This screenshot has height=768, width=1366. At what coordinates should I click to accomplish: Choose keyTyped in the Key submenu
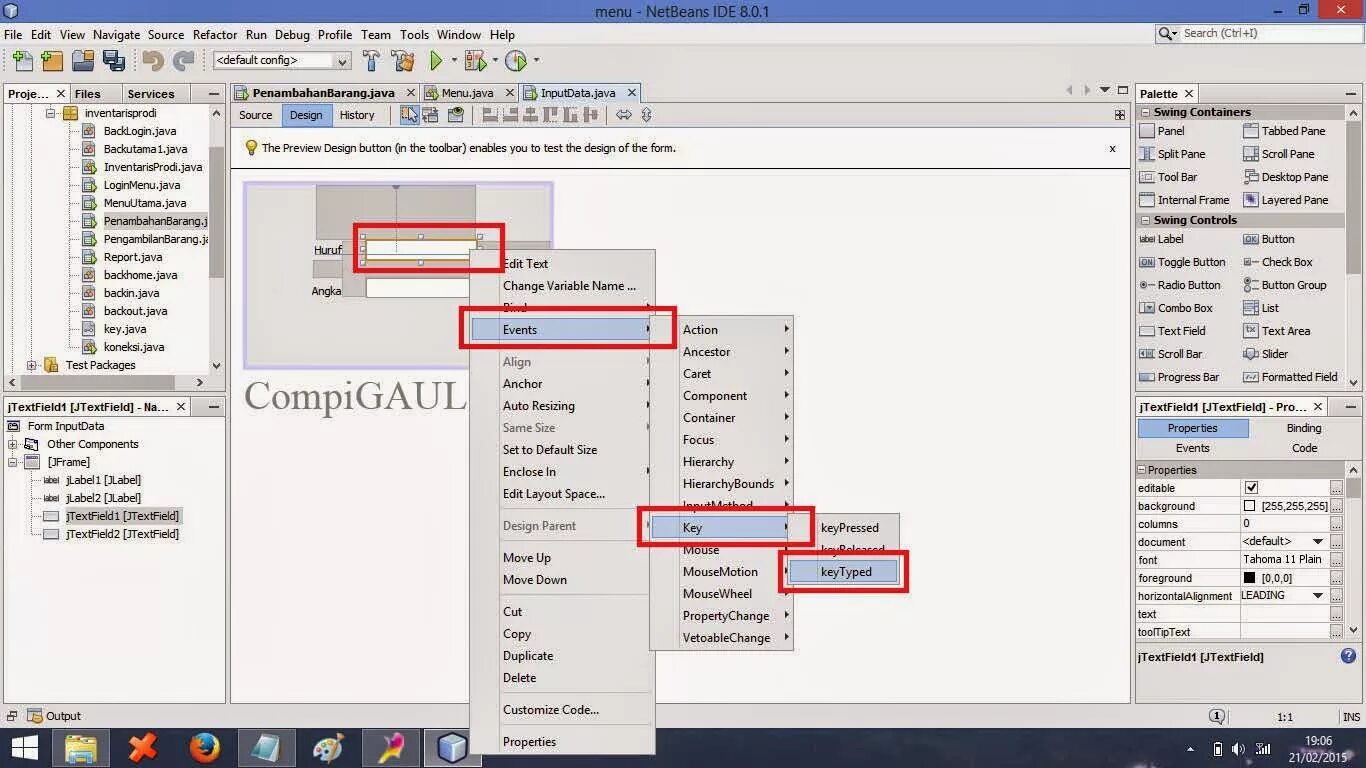(843, 572)
